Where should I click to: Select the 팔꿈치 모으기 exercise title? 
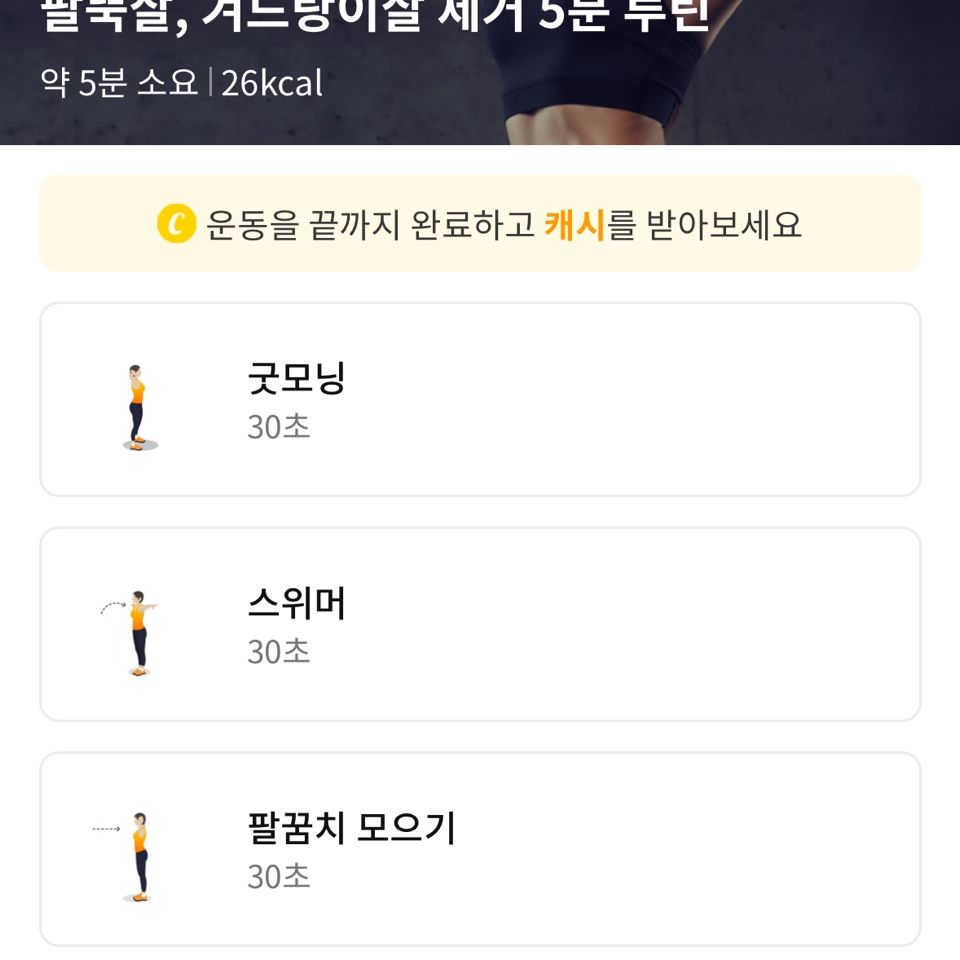tap(351, 829)
